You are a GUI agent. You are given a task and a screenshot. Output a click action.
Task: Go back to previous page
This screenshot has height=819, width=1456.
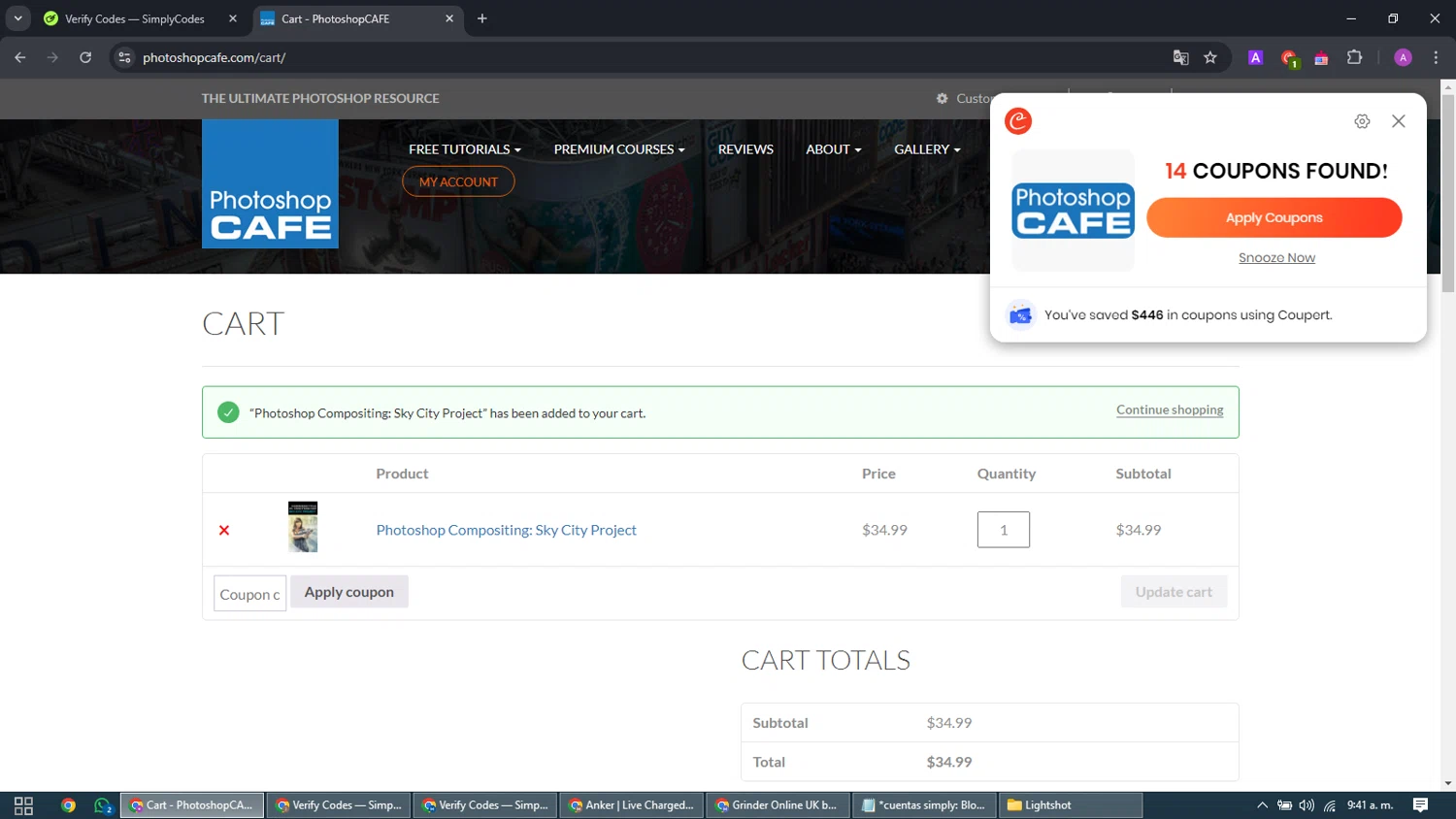[20, 57]
